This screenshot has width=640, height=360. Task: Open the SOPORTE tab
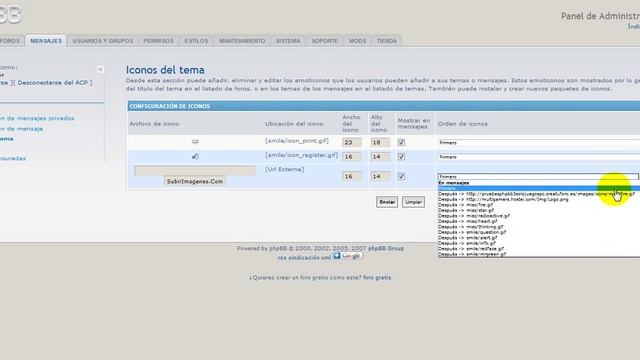coord(324,41)
